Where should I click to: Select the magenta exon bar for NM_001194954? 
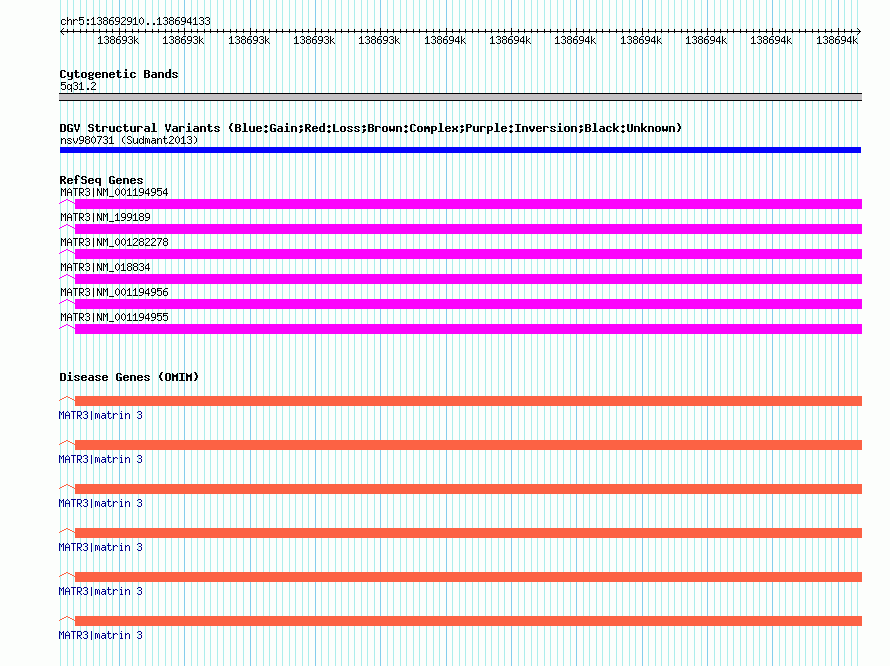pos(468,204)
